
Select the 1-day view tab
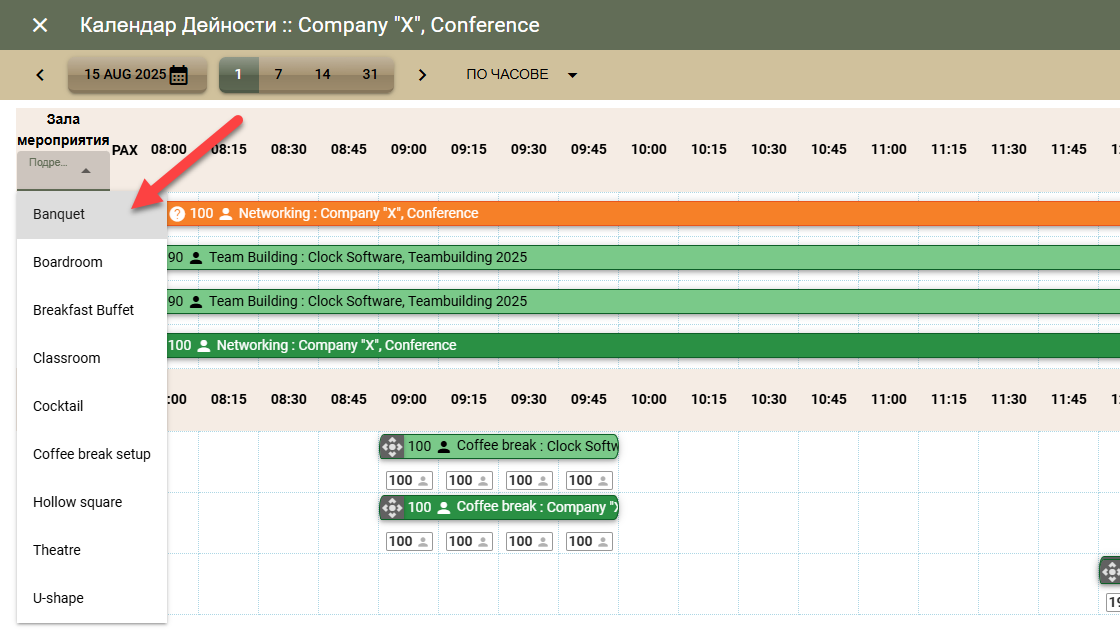pos(239,74)
